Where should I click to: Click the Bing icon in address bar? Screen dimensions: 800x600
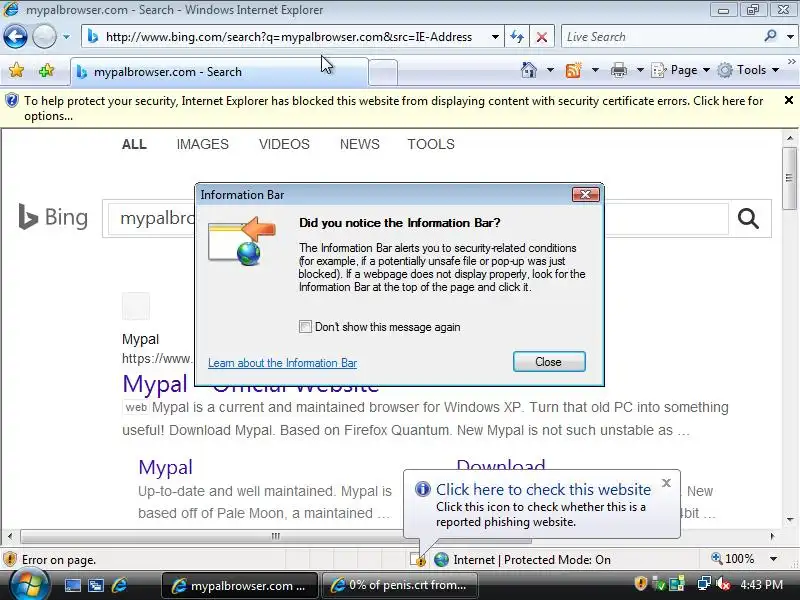(x=93, y=37)
